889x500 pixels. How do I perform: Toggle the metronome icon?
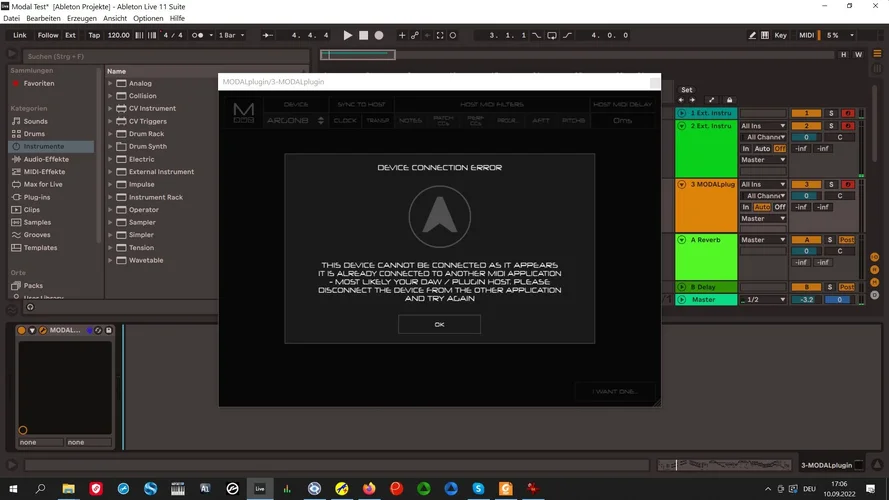pyautogui.click(x=197, y=35)
